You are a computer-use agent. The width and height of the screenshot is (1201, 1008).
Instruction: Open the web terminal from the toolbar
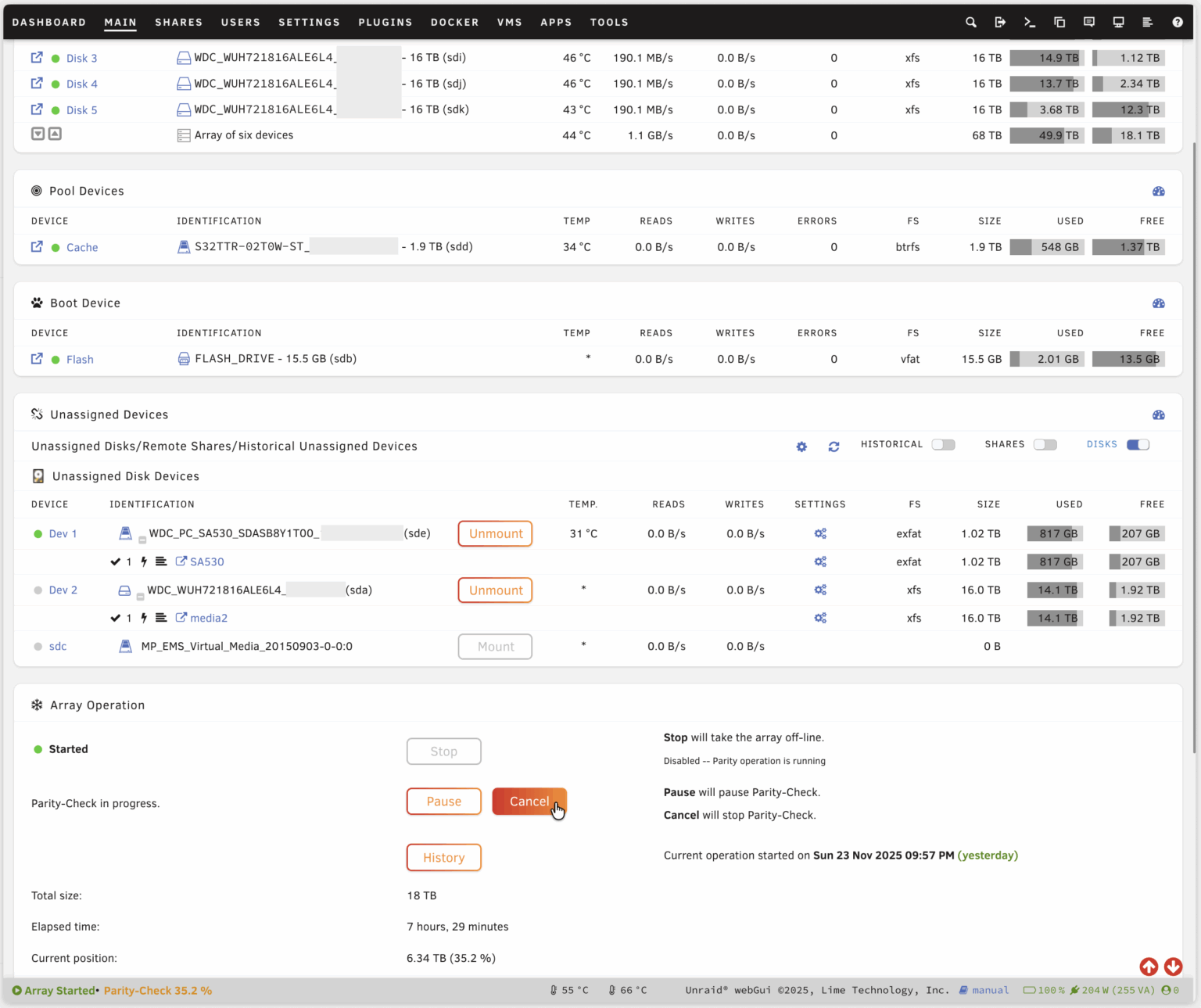coord(1030,22)
